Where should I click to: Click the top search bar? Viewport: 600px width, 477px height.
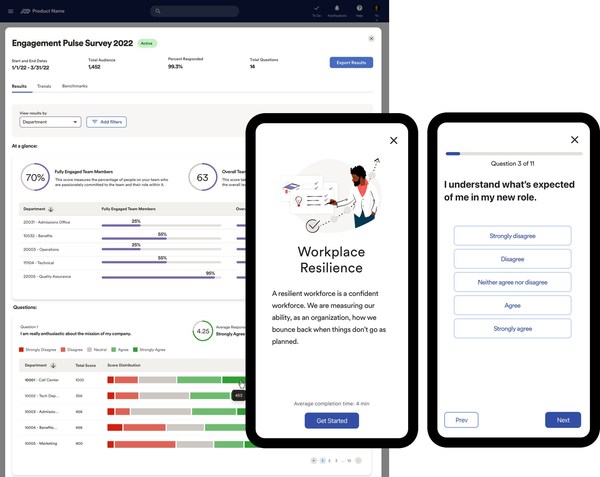click(x=196, y=10)
